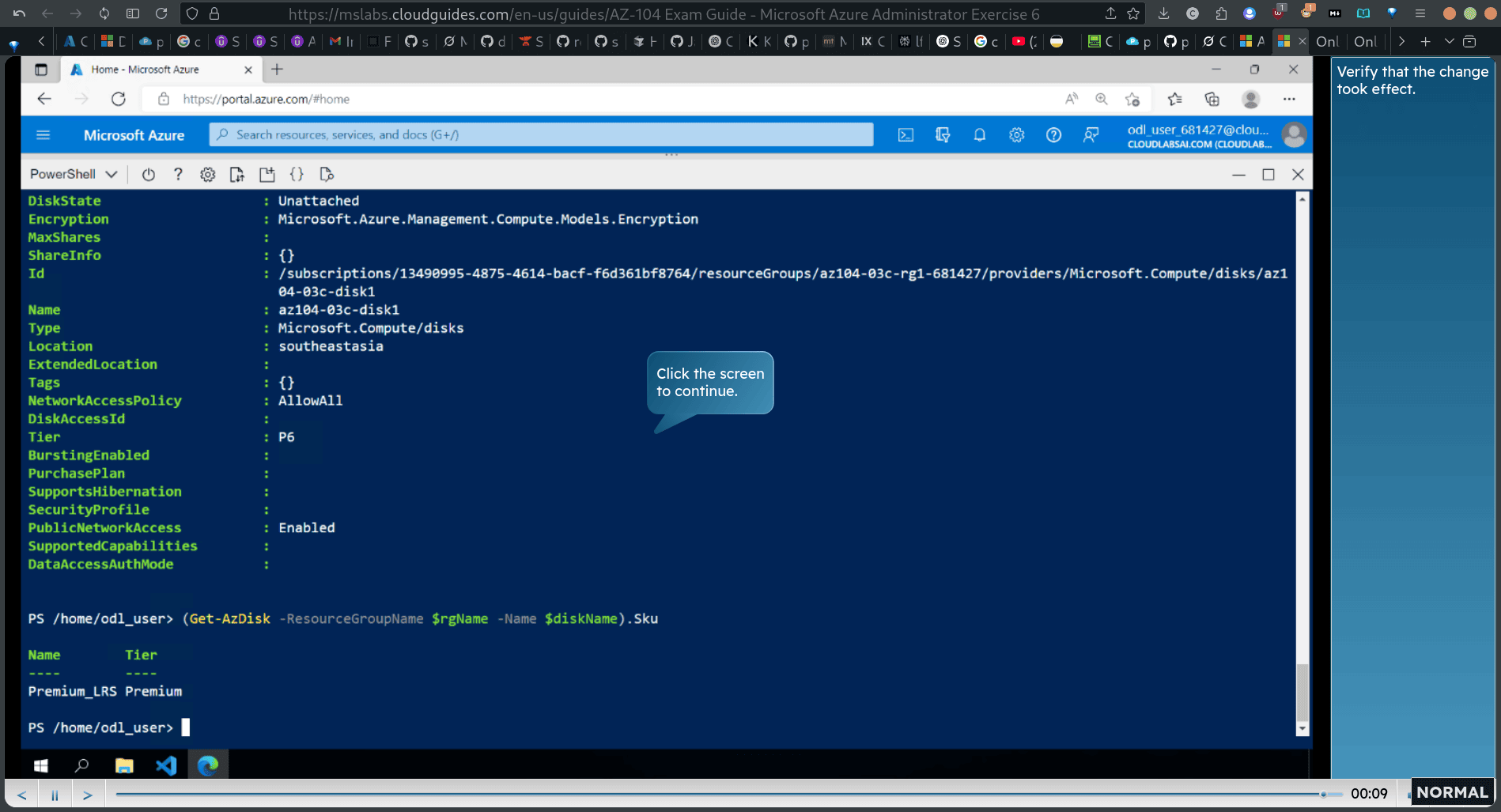Open Azure help and support icon

point(1053,135)
